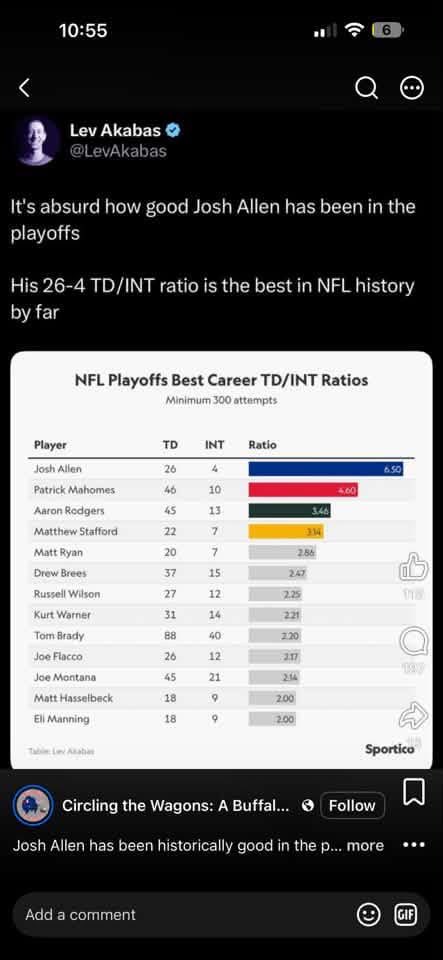Tap the blue Josh Allen ratio bar
Image resolution: width=443 pixels, height=960 pixels.
pyautogui.click(x=326, y=470)
